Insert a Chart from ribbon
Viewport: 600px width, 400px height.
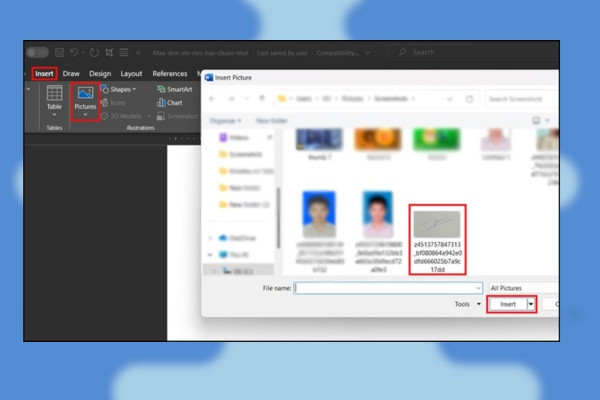tap(170, 103)
